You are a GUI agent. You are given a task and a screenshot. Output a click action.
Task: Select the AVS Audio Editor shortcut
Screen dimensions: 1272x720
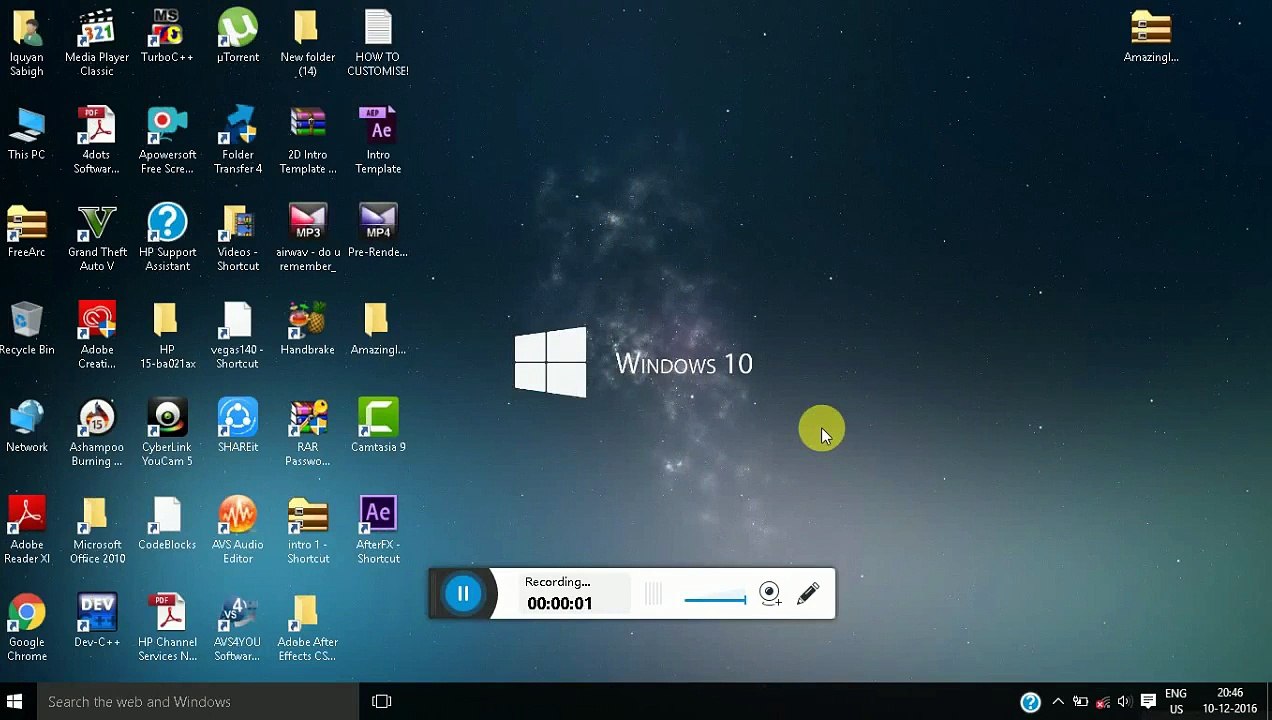pos(238,531)
